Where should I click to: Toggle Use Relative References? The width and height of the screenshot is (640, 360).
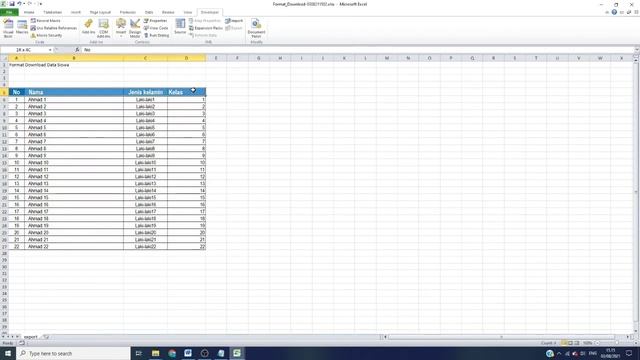pos(53,28)
